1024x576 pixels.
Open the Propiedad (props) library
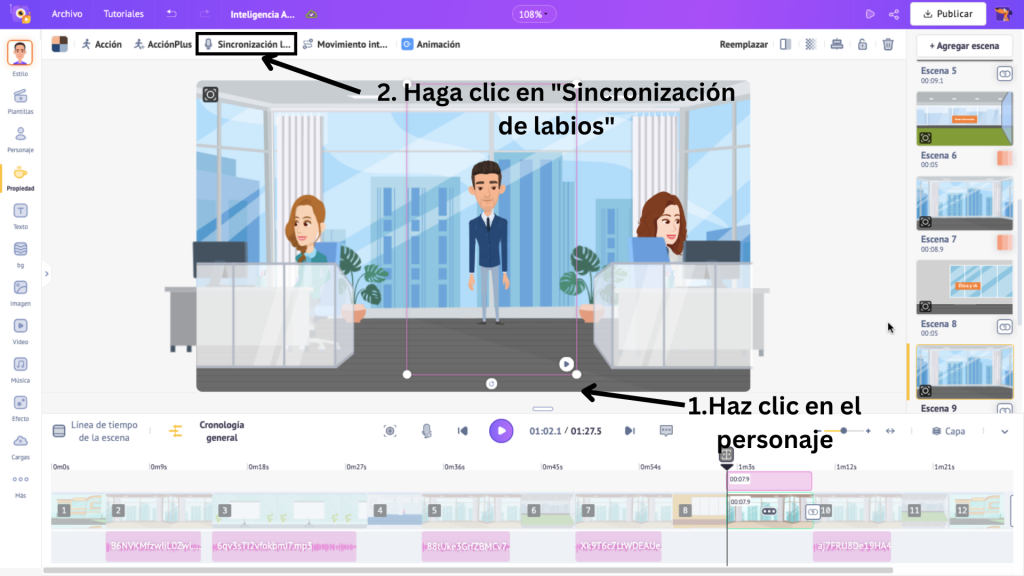coord(20,178)
